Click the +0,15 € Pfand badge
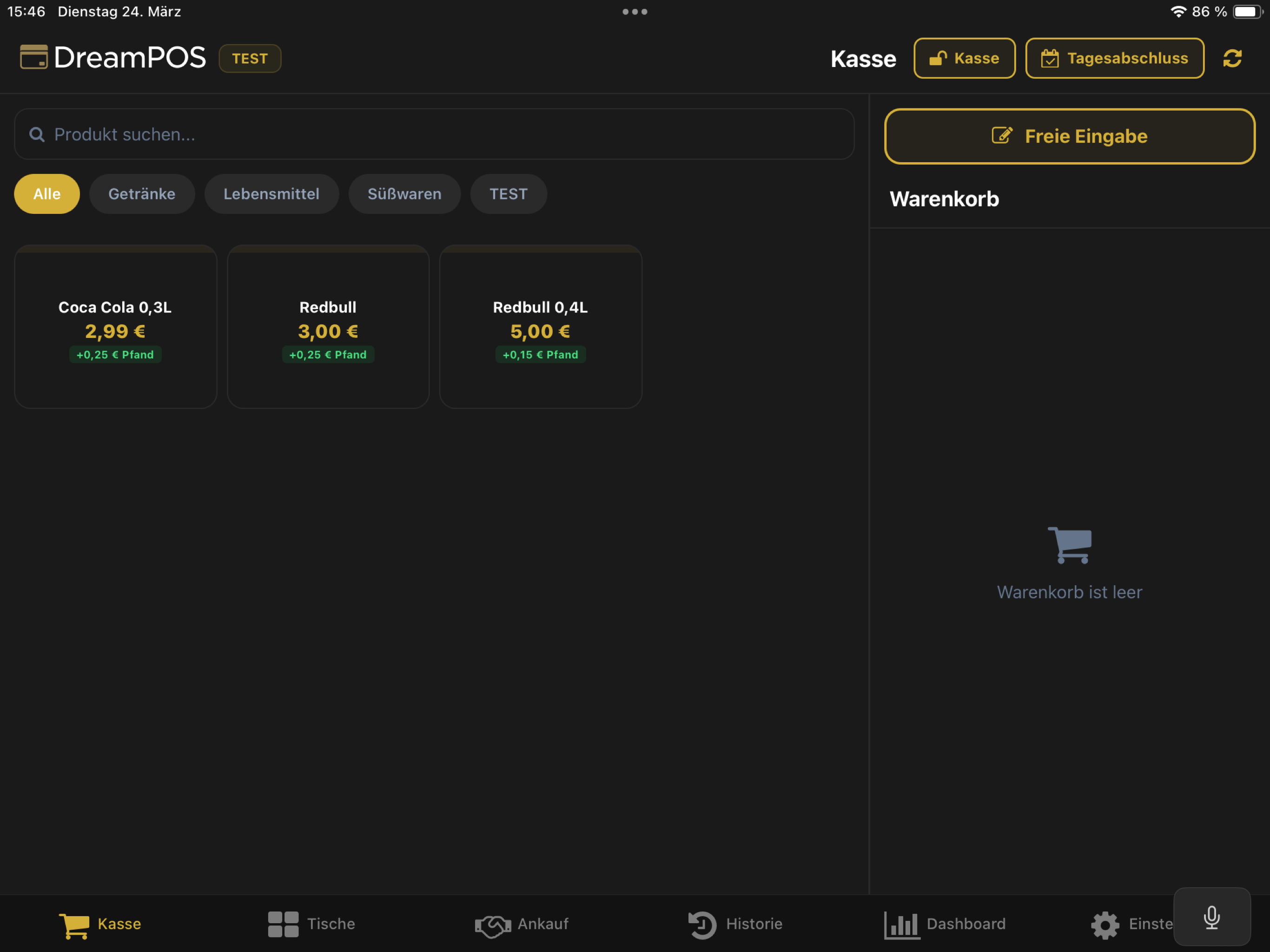Image resolution: width=1270 pixels, height=952 pixels. tap(540, 355)
